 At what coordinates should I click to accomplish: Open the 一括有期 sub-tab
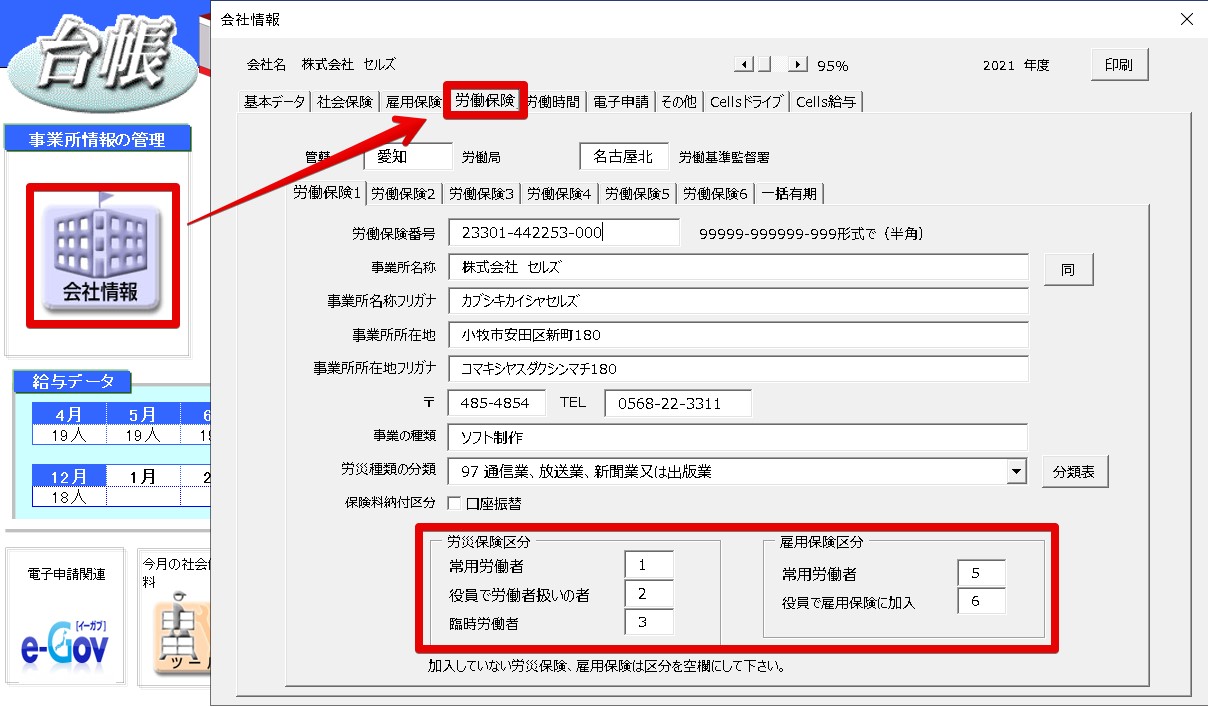click(790, 193)
